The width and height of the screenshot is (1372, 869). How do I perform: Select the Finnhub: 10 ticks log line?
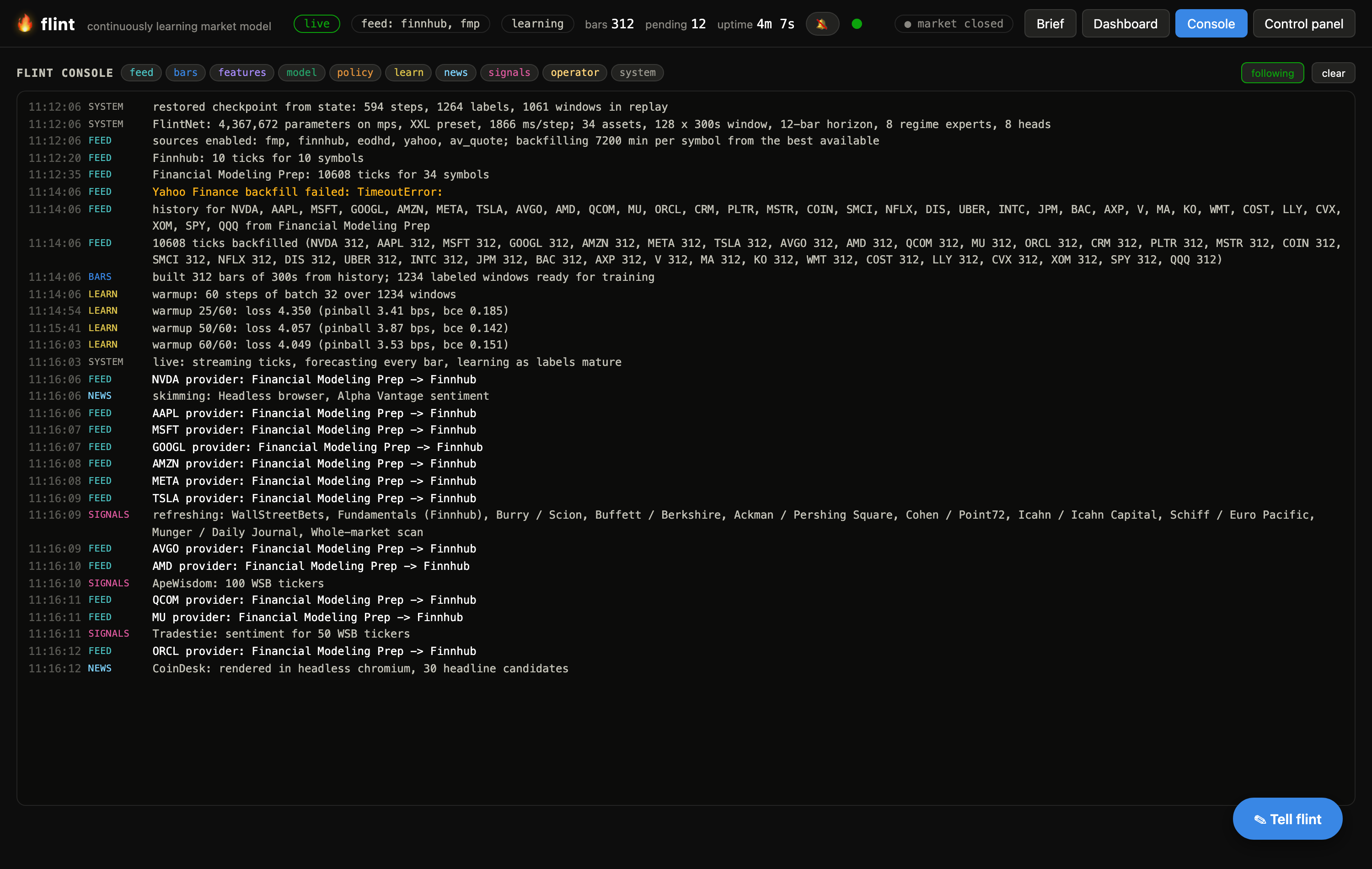(686, 158)
